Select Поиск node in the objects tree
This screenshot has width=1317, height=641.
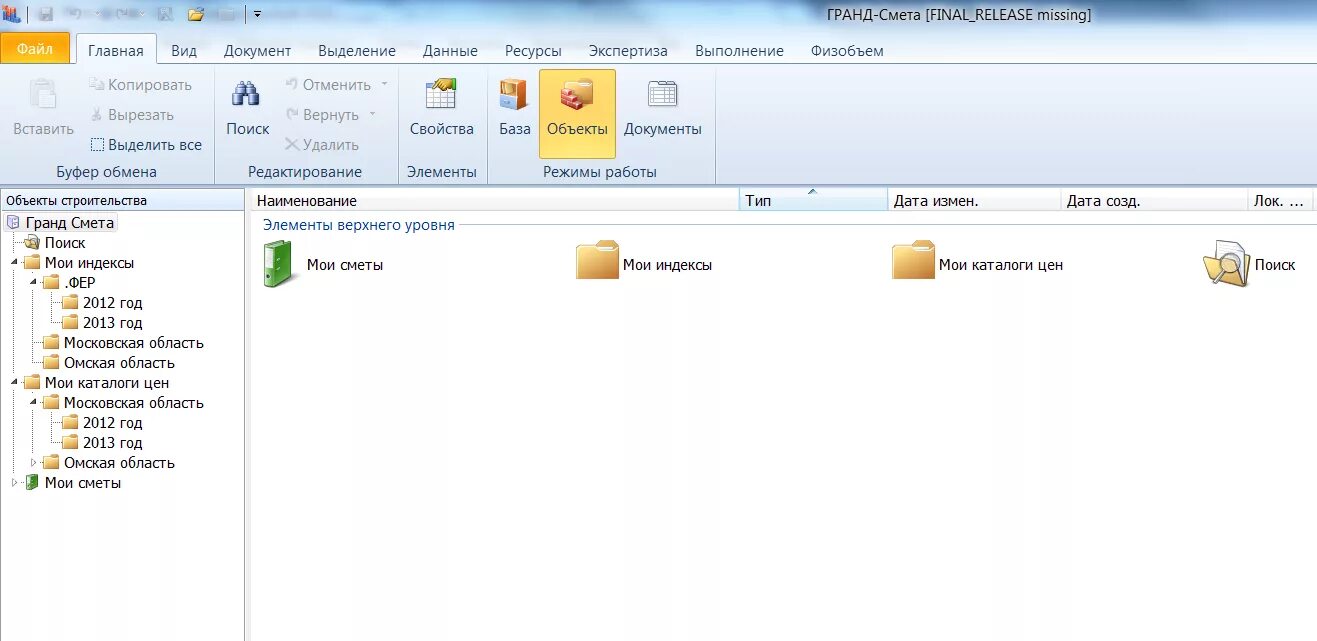tap(64, 243)
